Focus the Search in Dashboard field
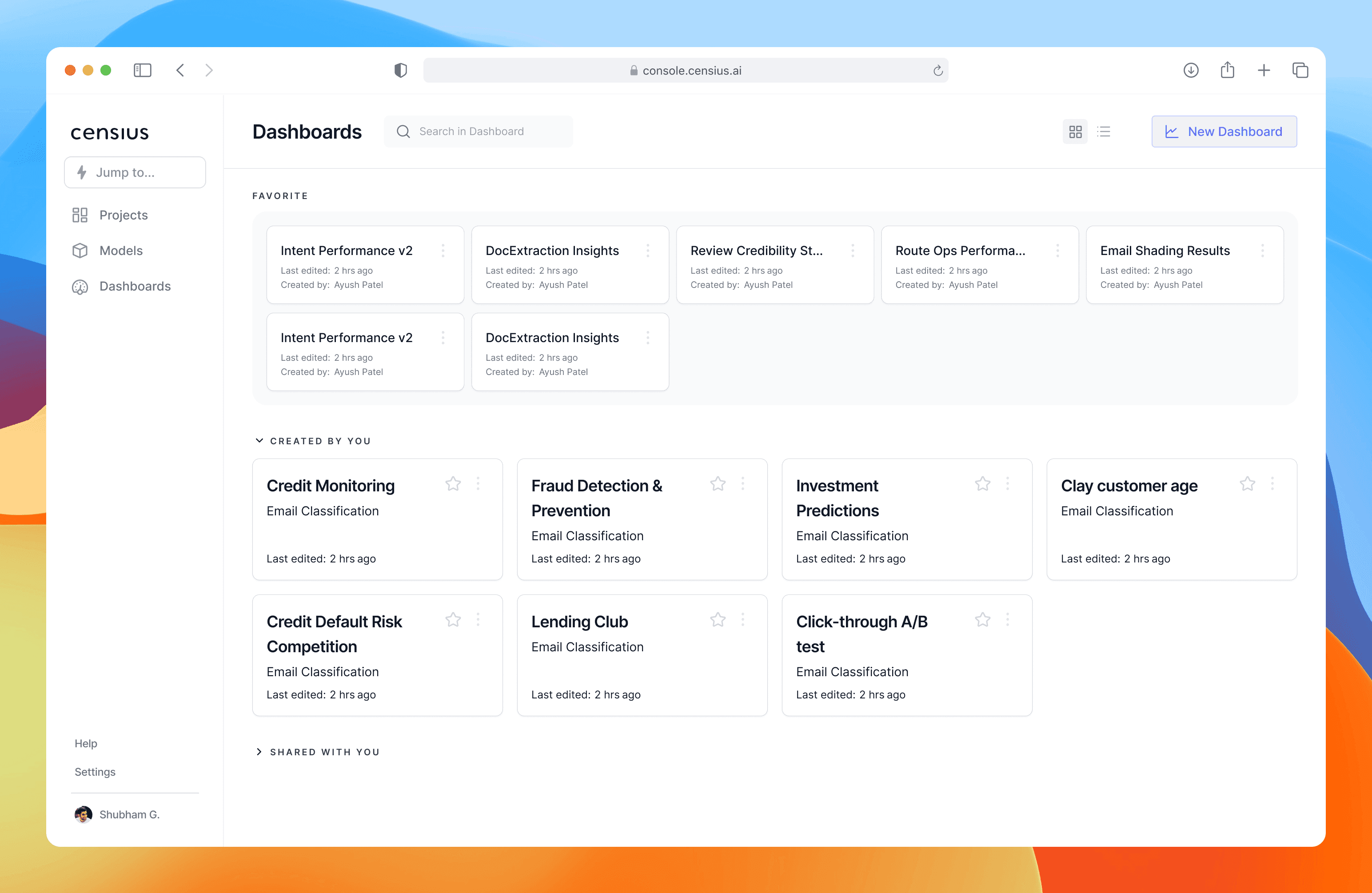 coord(478,132)
